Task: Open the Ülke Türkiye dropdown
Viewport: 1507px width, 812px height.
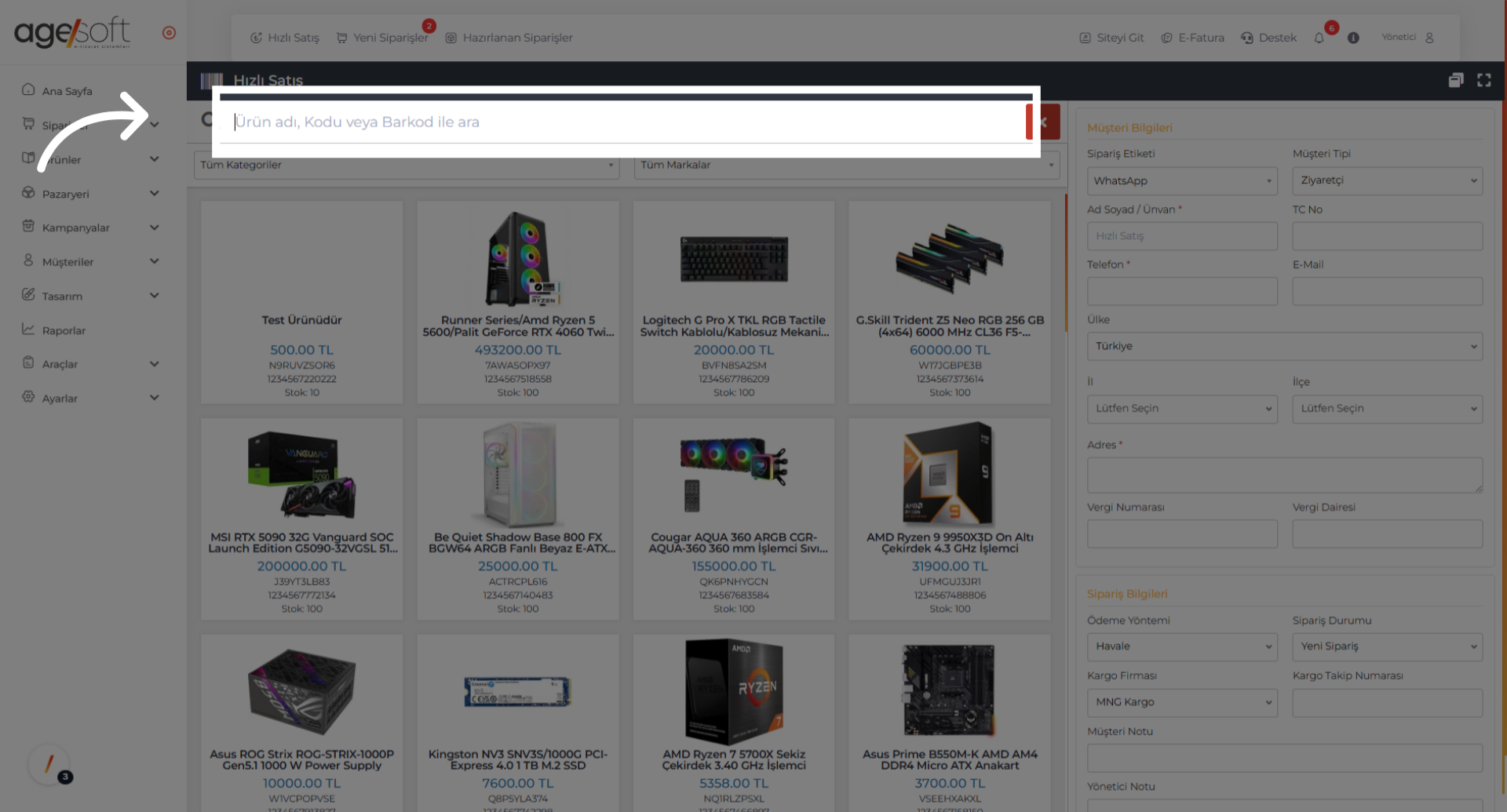Action: point(1285,346)
